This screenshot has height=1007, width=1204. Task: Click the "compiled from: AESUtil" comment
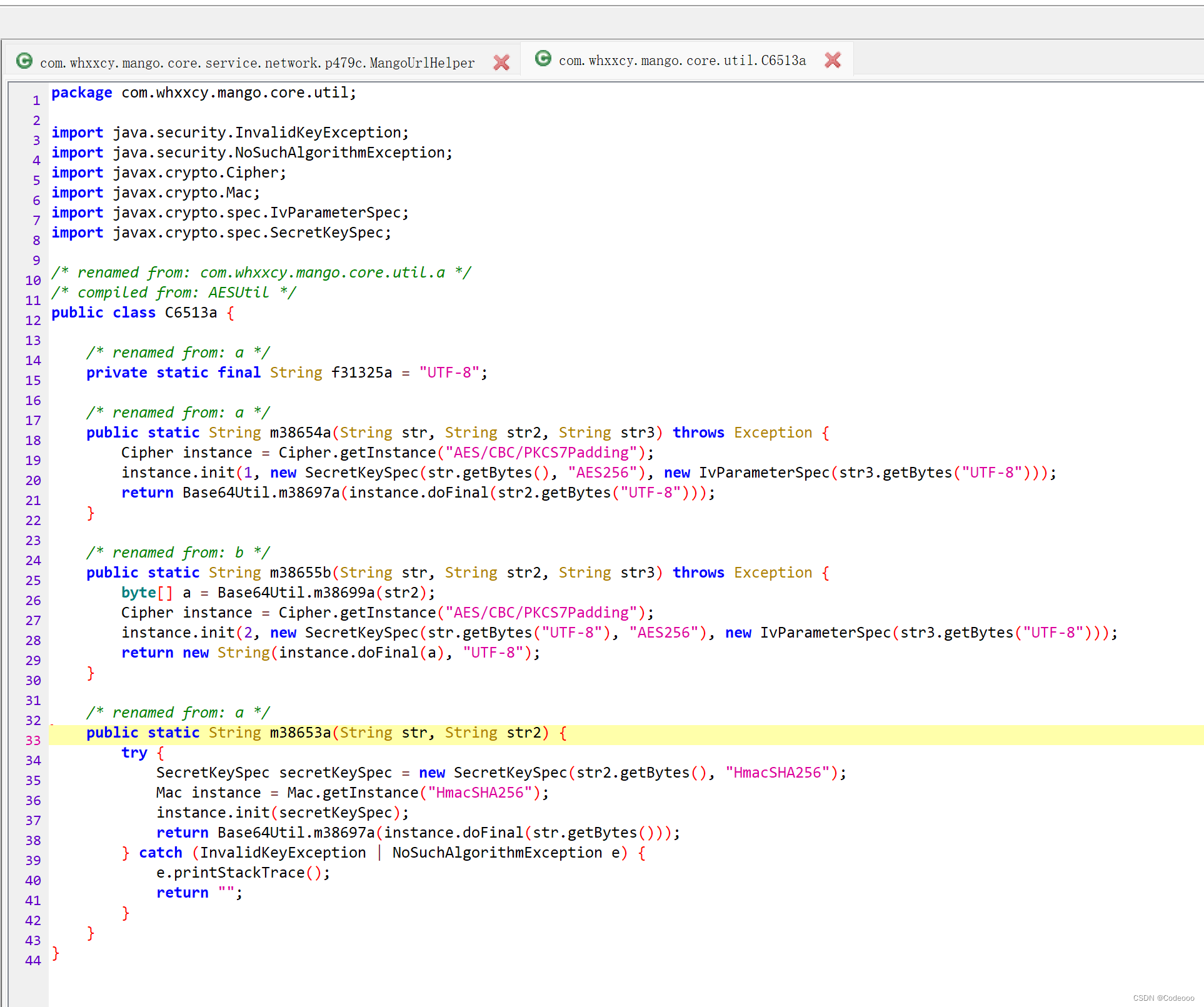tap(173, 293)
